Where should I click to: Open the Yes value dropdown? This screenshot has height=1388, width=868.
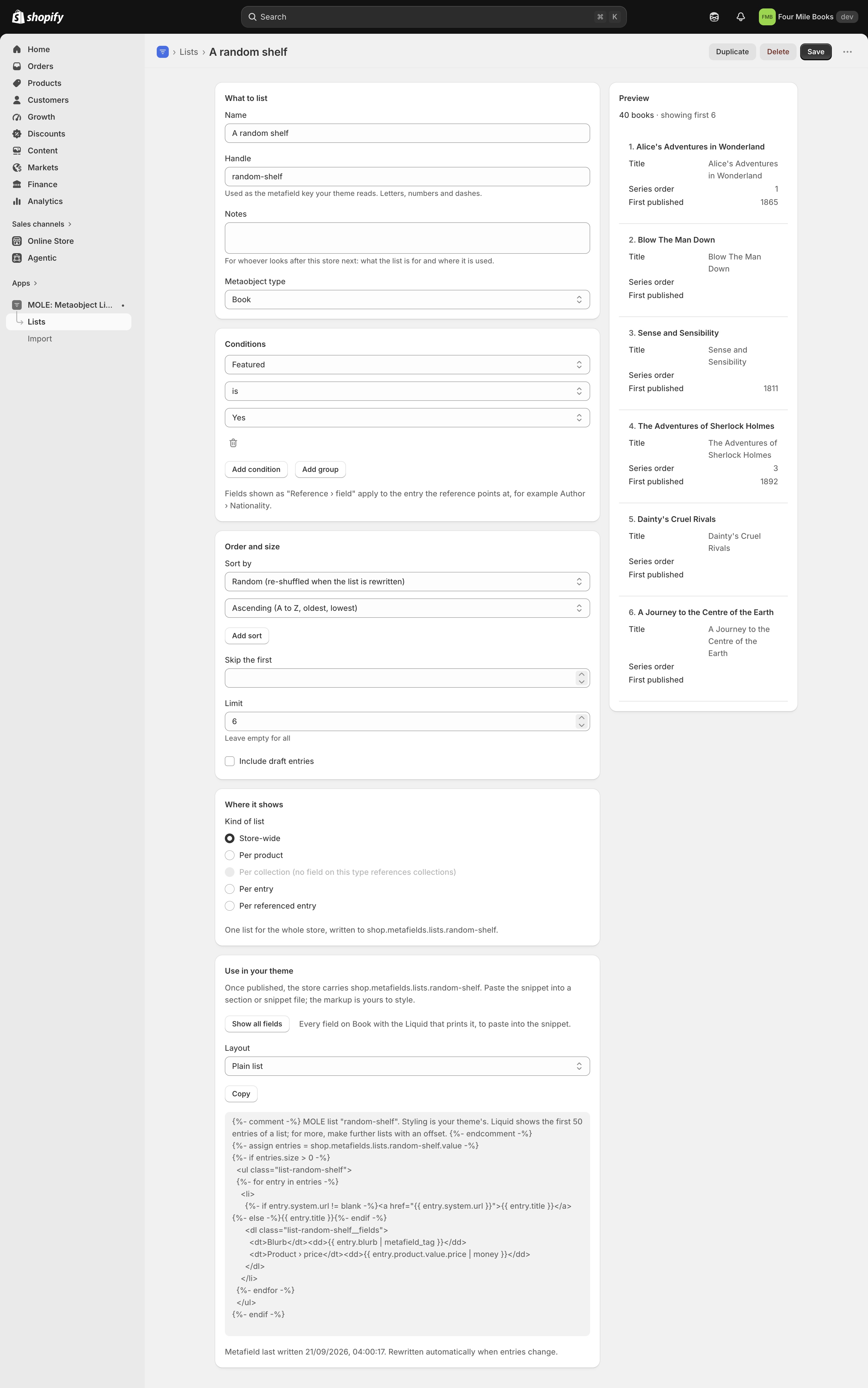(407, 417)
